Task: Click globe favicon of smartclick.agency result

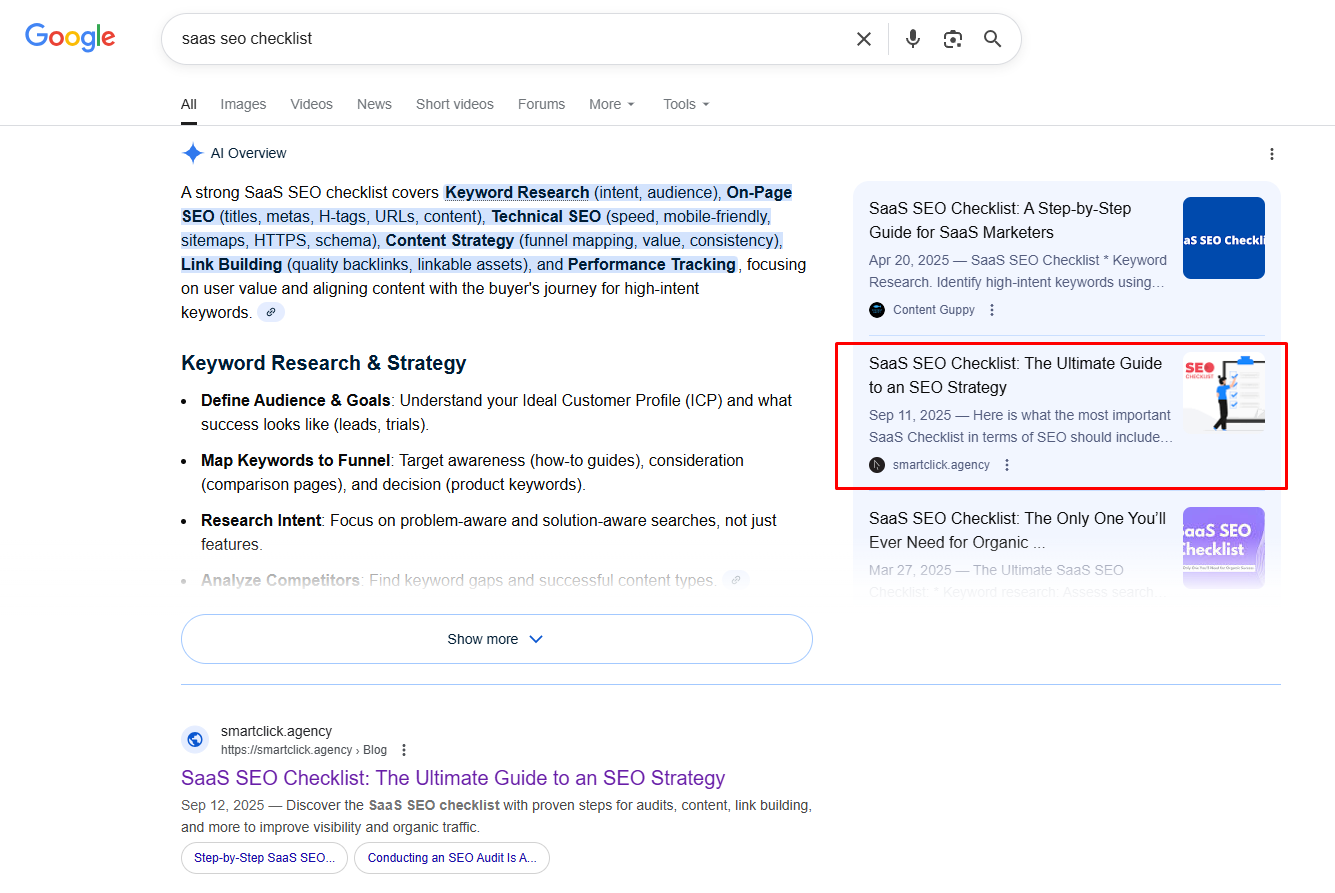Action: (195, 740)
